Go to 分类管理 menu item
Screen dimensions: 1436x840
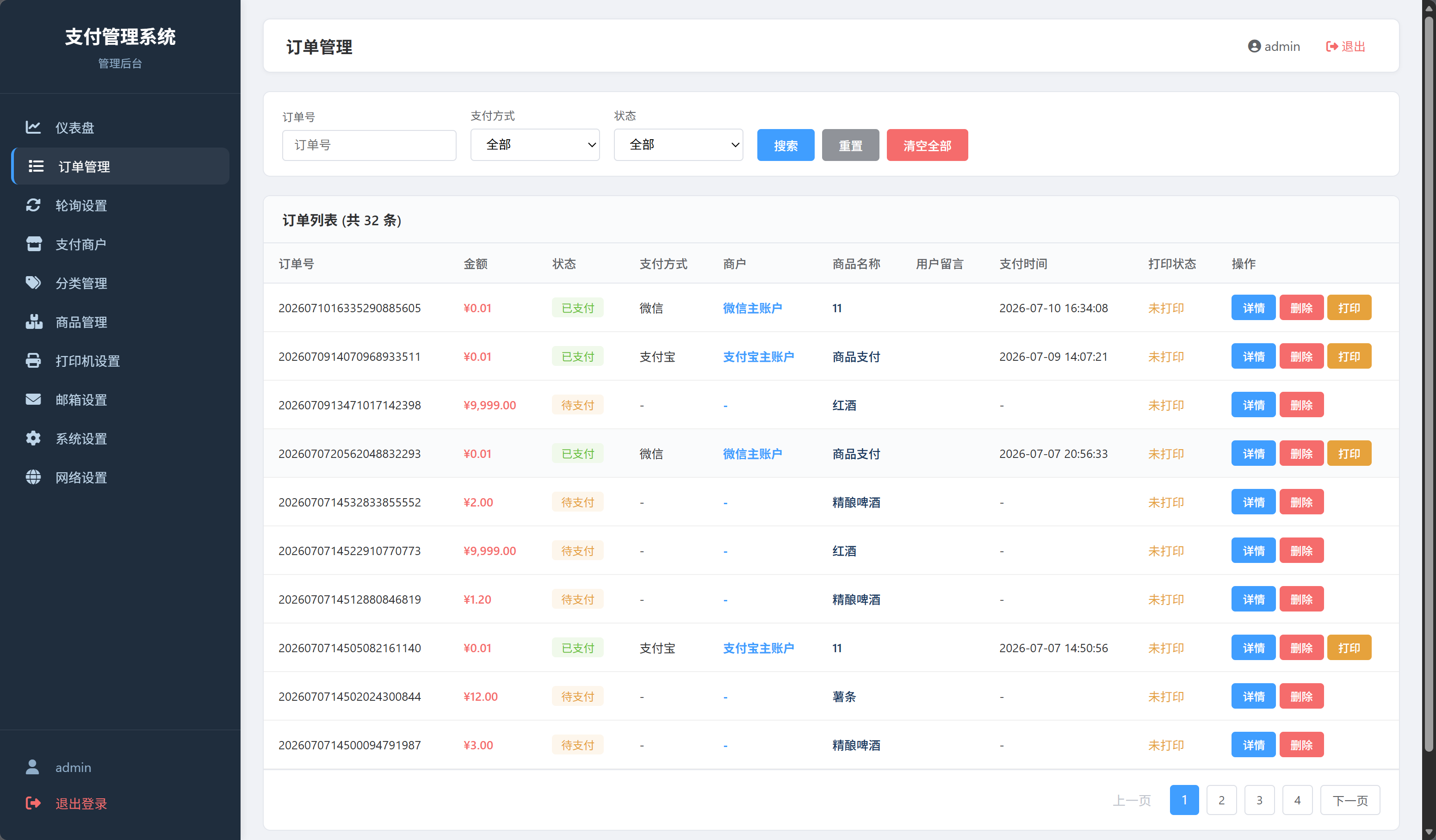(x=120, y=283)
